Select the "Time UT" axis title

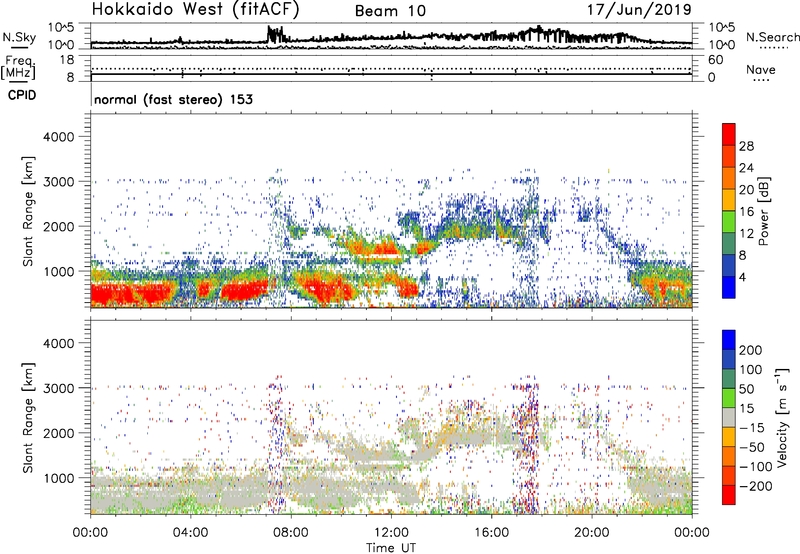click(391, 548)
